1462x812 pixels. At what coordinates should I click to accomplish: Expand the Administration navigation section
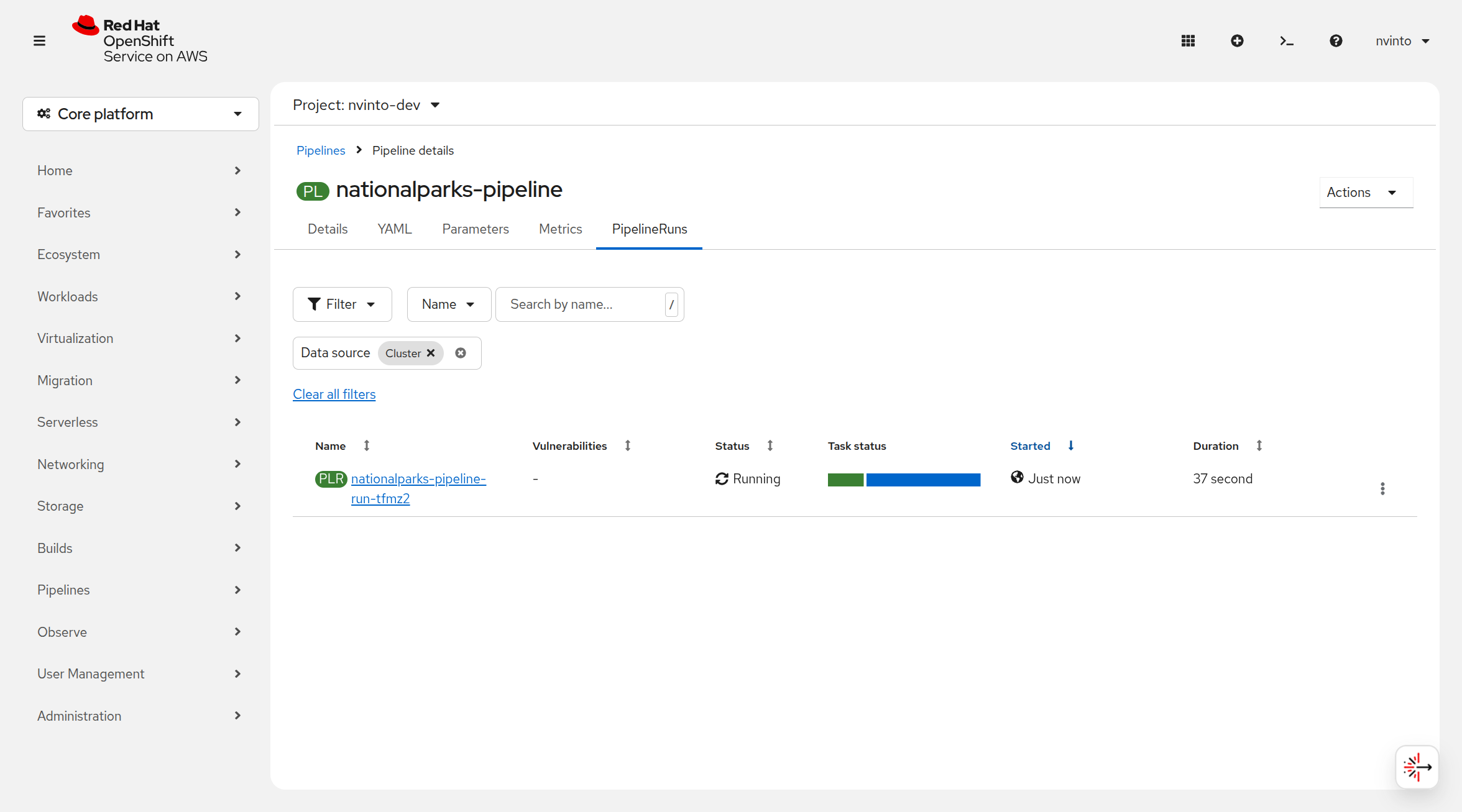pos(140,716)
